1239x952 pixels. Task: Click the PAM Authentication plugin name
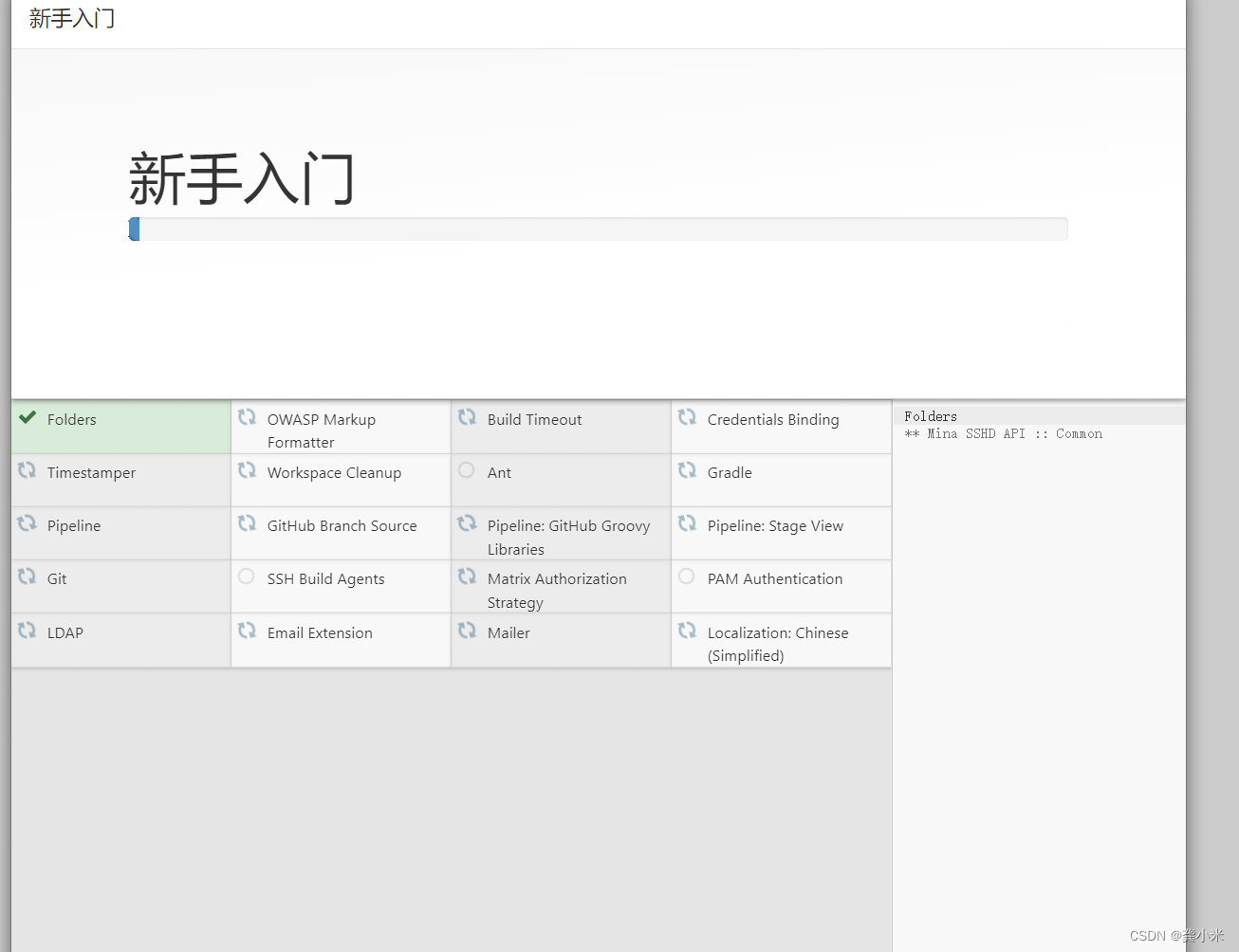tap(775, 578)
